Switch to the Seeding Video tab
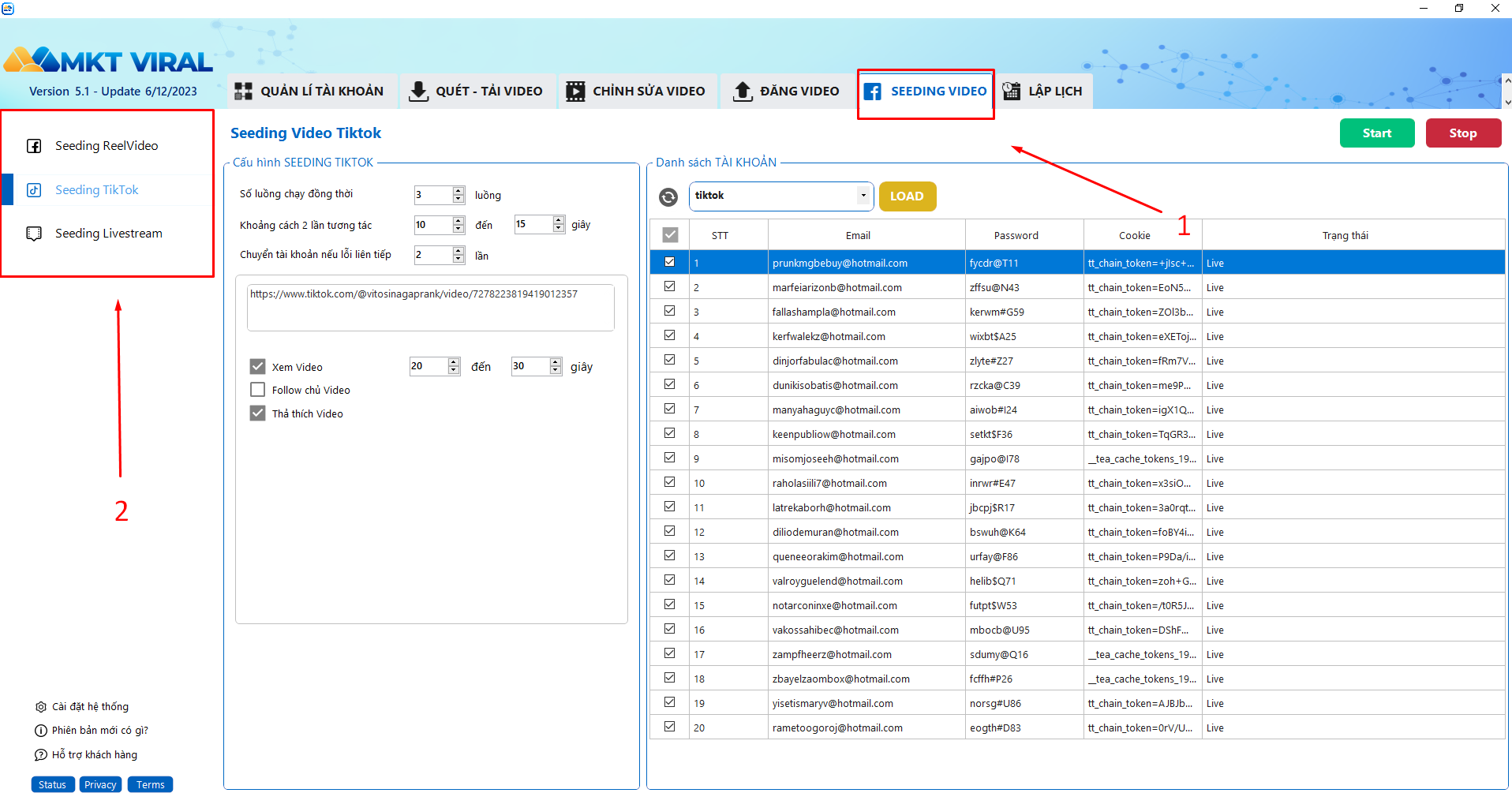Image resolution: width=1512 pixels, height=793 pixels. (x=925, y=92)
